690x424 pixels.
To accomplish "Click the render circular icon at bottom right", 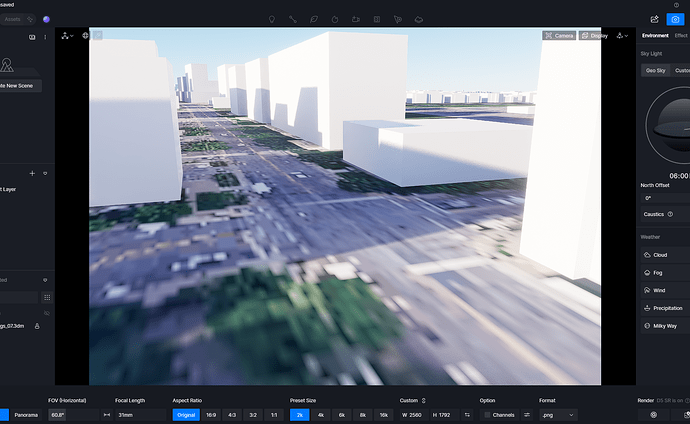I will tap(653, 415).
